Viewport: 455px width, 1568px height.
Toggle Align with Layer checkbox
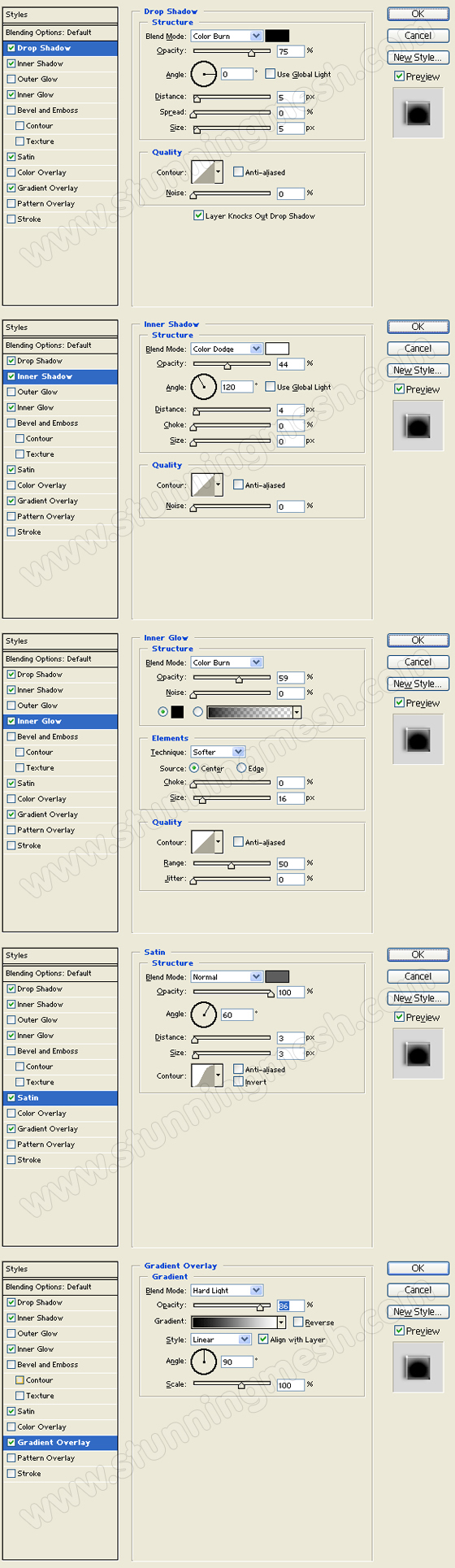pos(263,1339)
